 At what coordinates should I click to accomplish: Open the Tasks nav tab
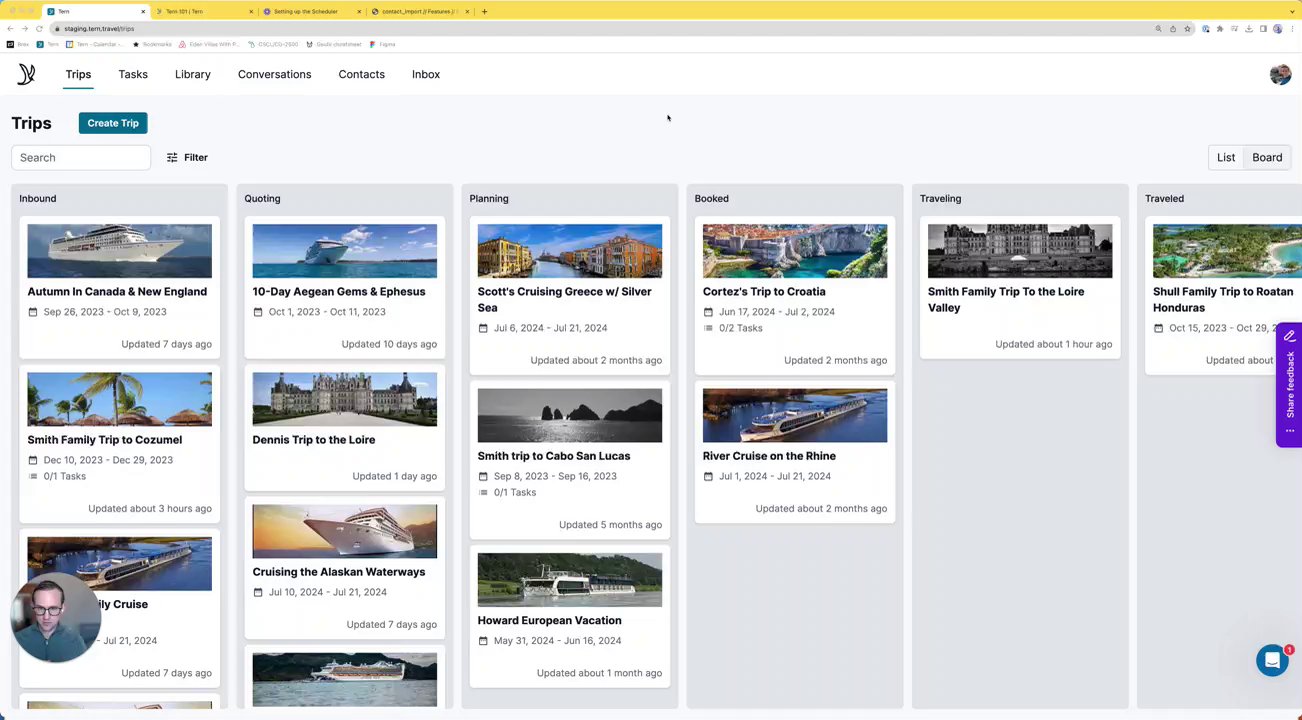[133, 74]
